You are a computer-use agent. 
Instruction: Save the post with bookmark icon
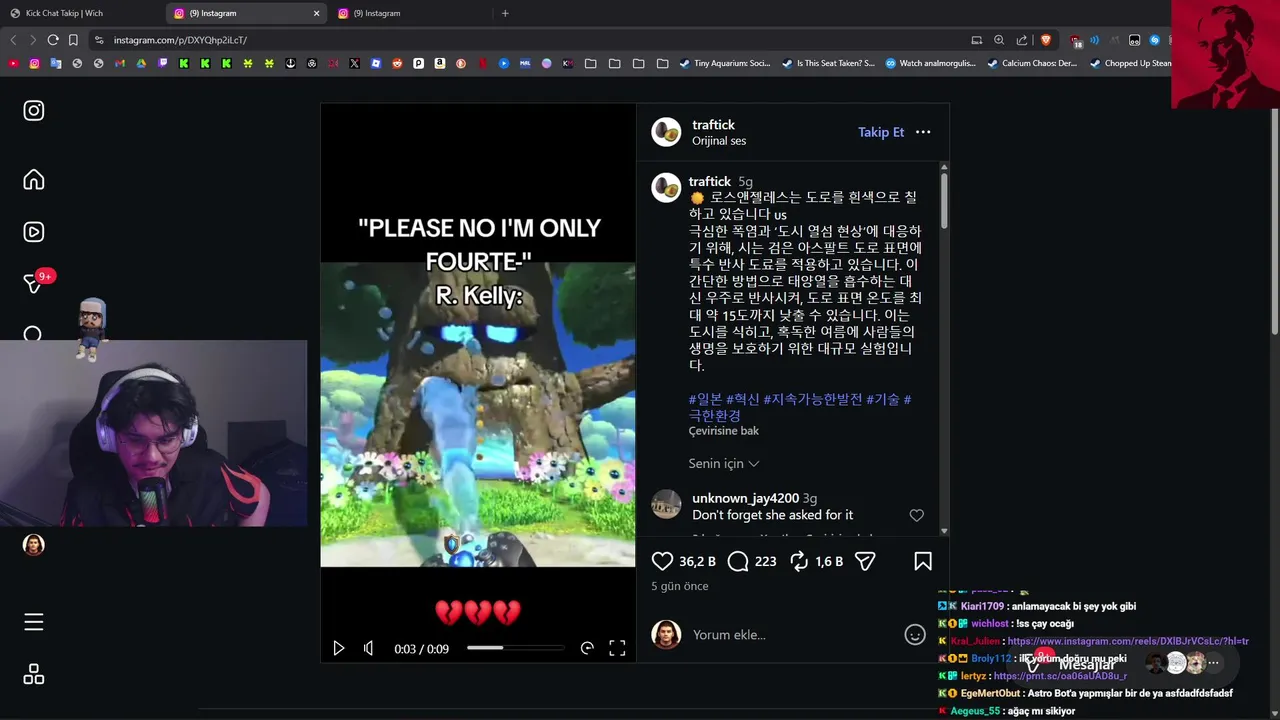tap(923, 562)
